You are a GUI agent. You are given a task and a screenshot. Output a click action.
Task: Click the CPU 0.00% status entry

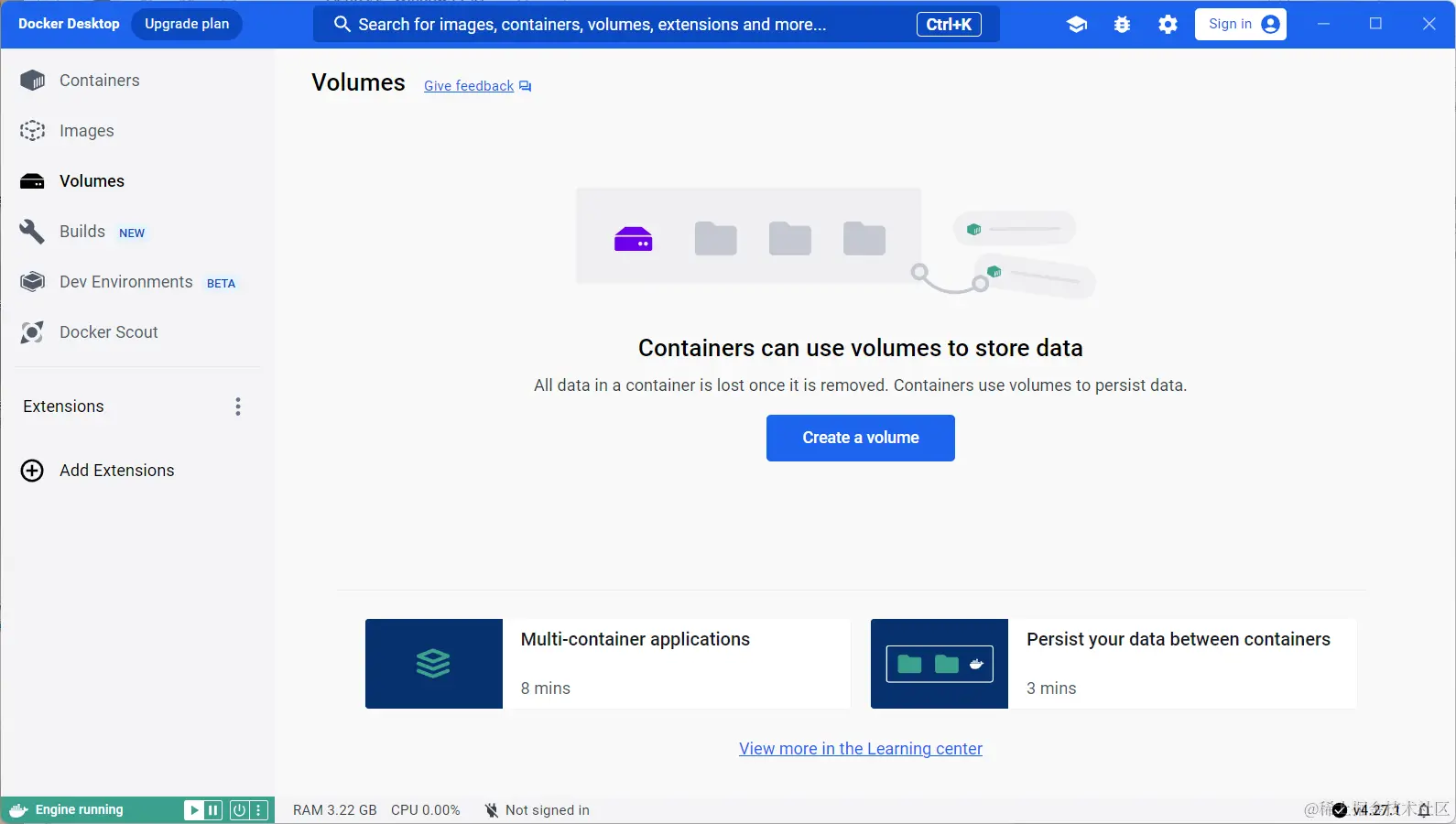(x=425, y=810)
